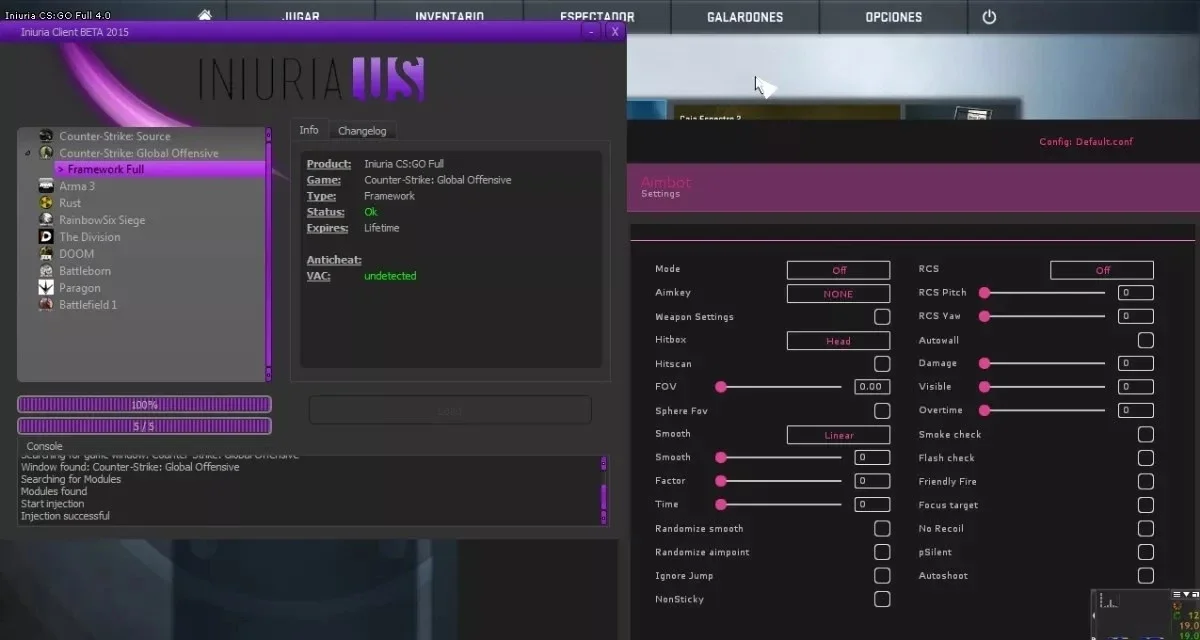
Task: Click the RCS Yaw slider handle
Action: [984, 316]
